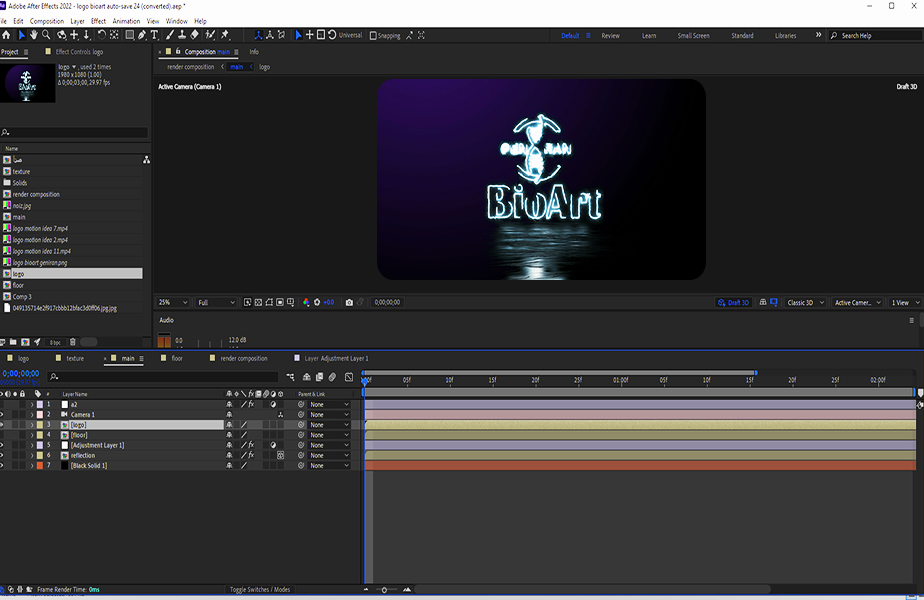The height and width of the screenshot is (600, 924).
Task: Open the Classic 3D renderer dropdown
Action: click(805, 302)
